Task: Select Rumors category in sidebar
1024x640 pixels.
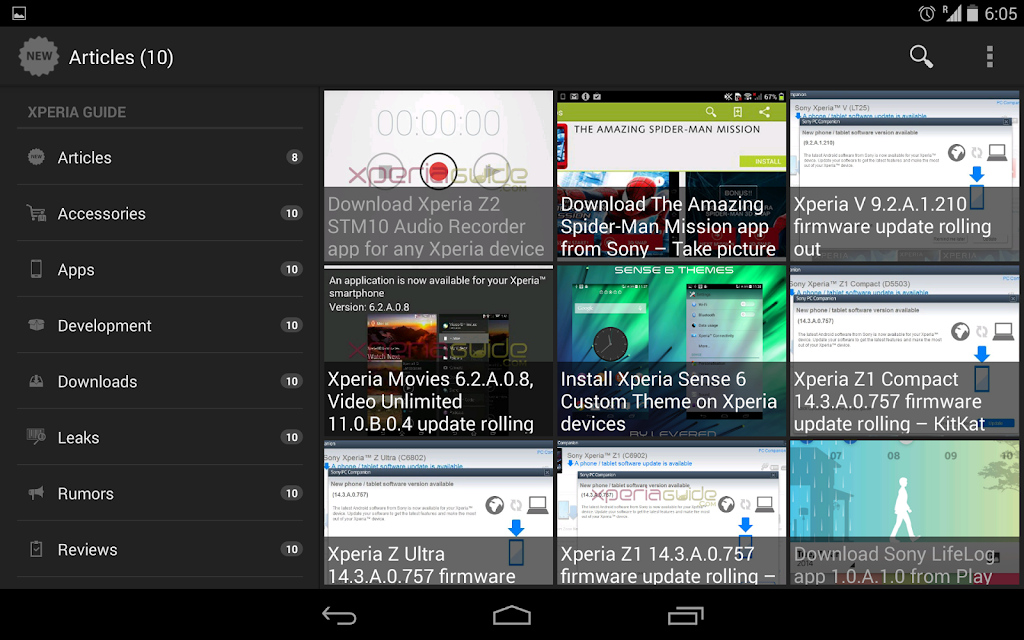Action: click(160, 493)
